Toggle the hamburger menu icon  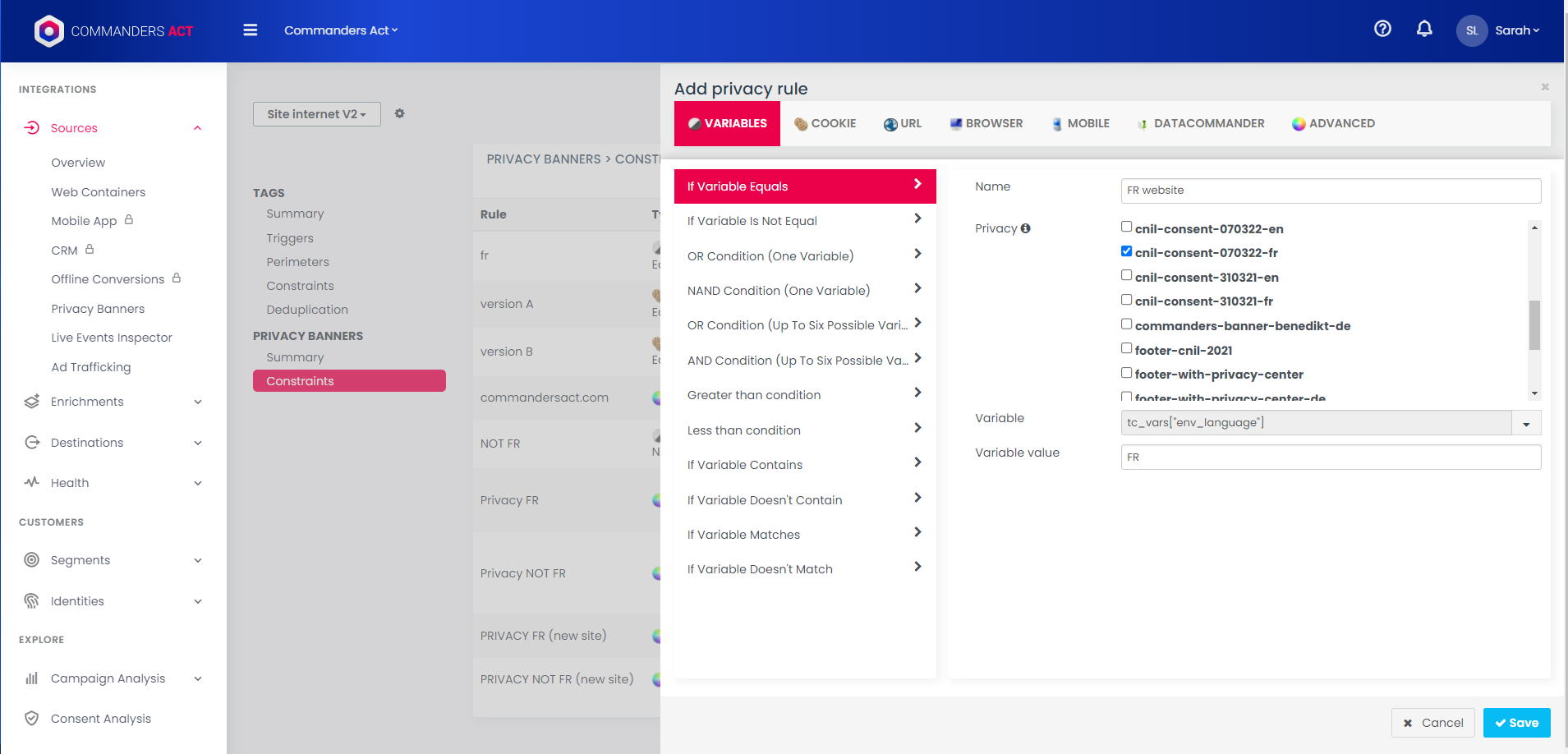click(x=251, y=30)
